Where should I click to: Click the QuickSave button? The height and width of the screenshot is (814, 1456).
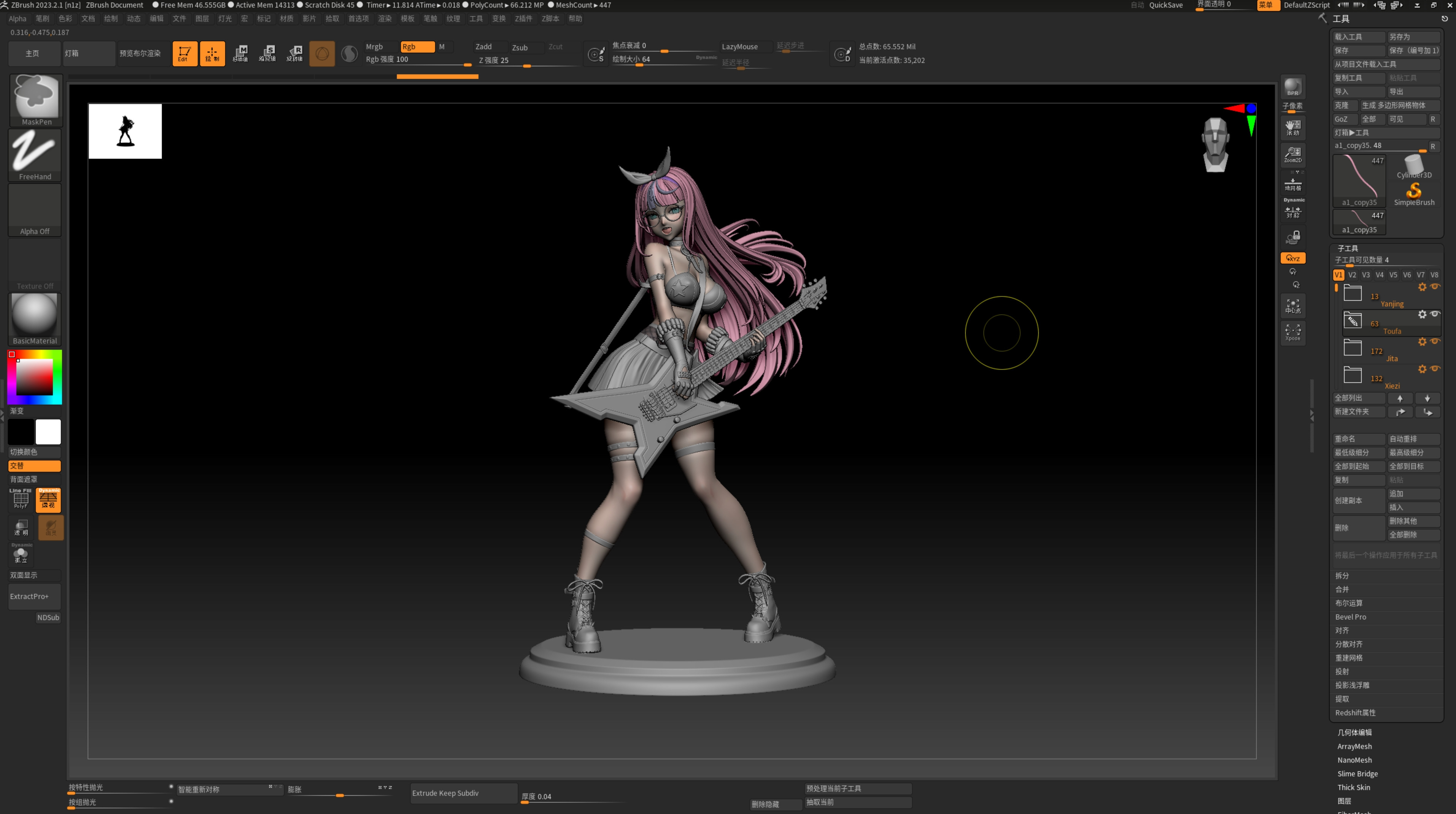pyautogui.click(x=1165, y=5)
